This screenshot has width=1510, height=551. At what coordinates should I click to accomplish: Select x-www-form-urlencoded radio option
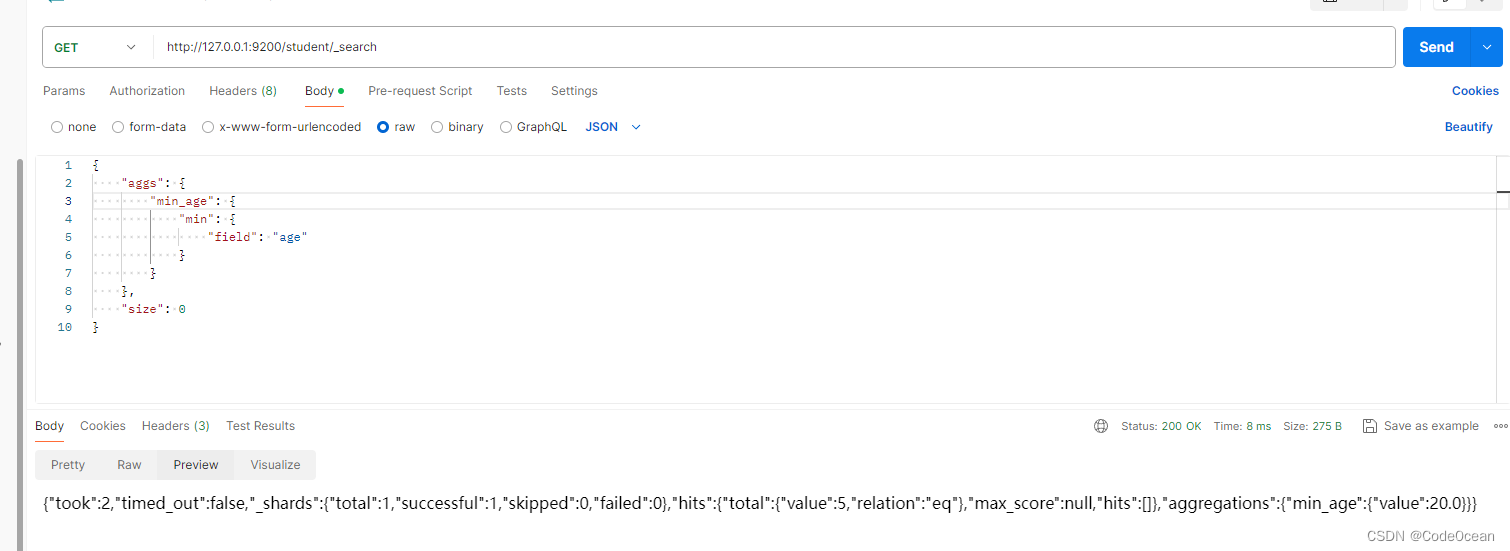208,127
